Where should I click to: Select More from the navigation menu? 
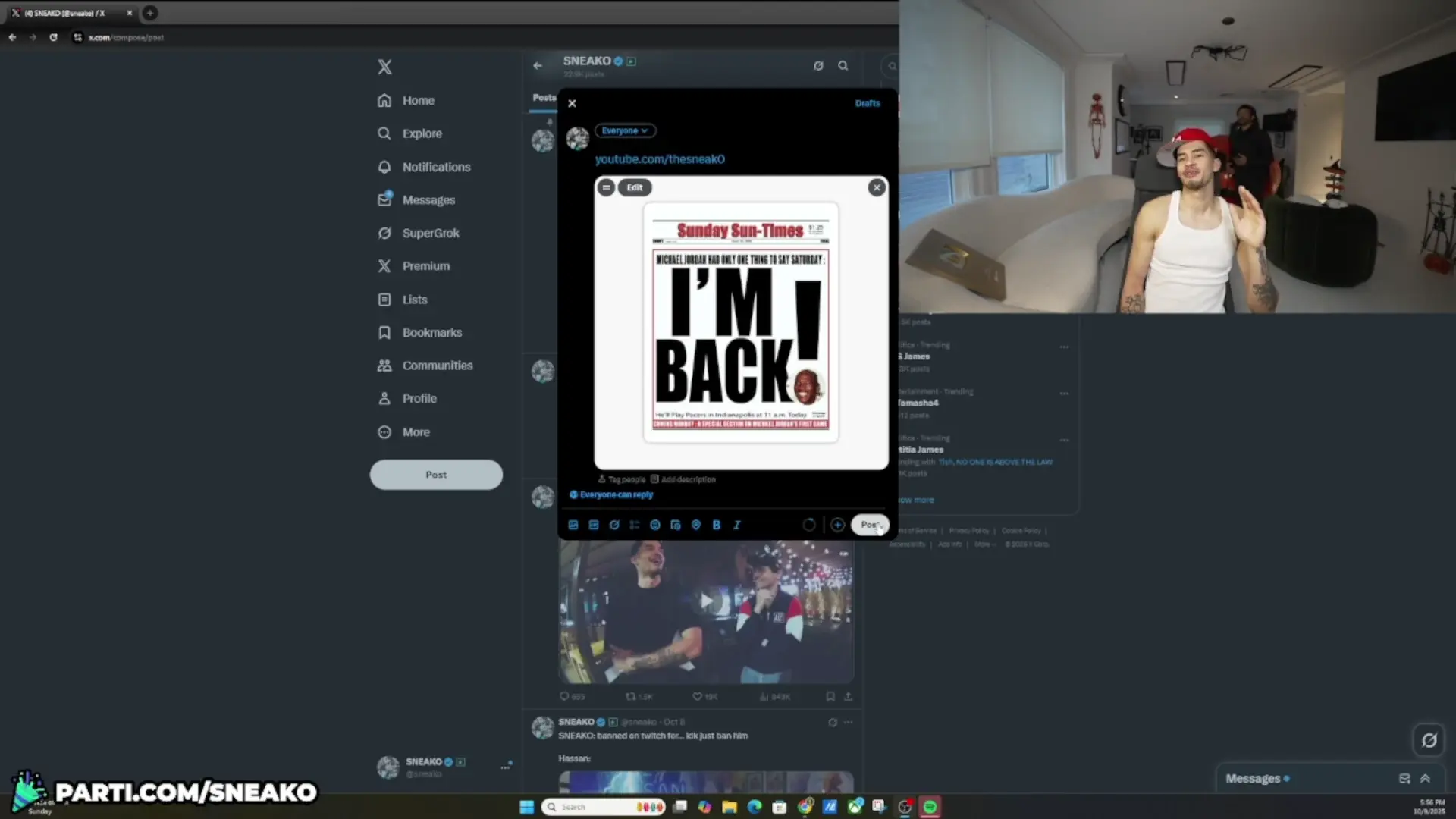tap(415, 431)
